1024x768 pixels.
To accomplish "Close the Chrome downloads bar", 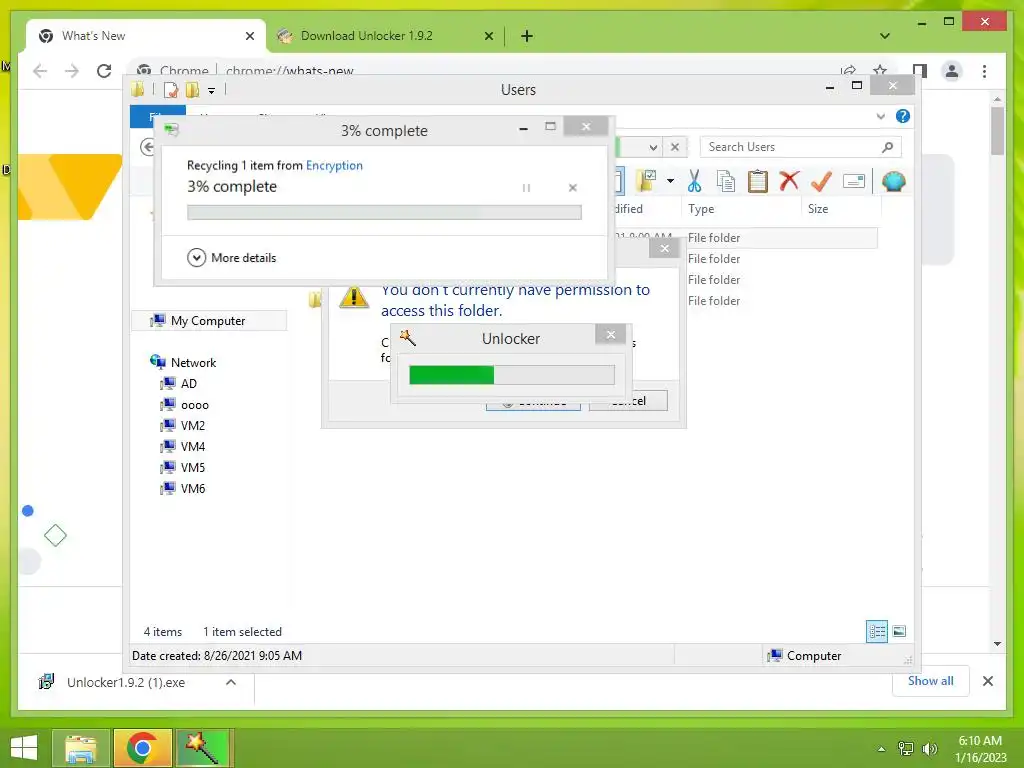I will (987, 681).
